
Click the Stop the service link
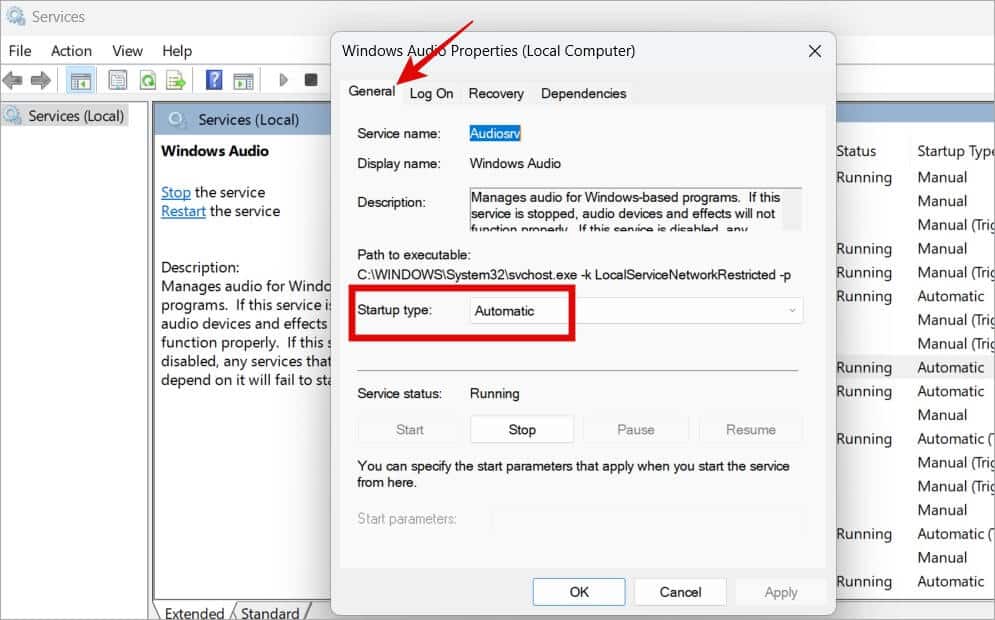click(x=176, y=192)
